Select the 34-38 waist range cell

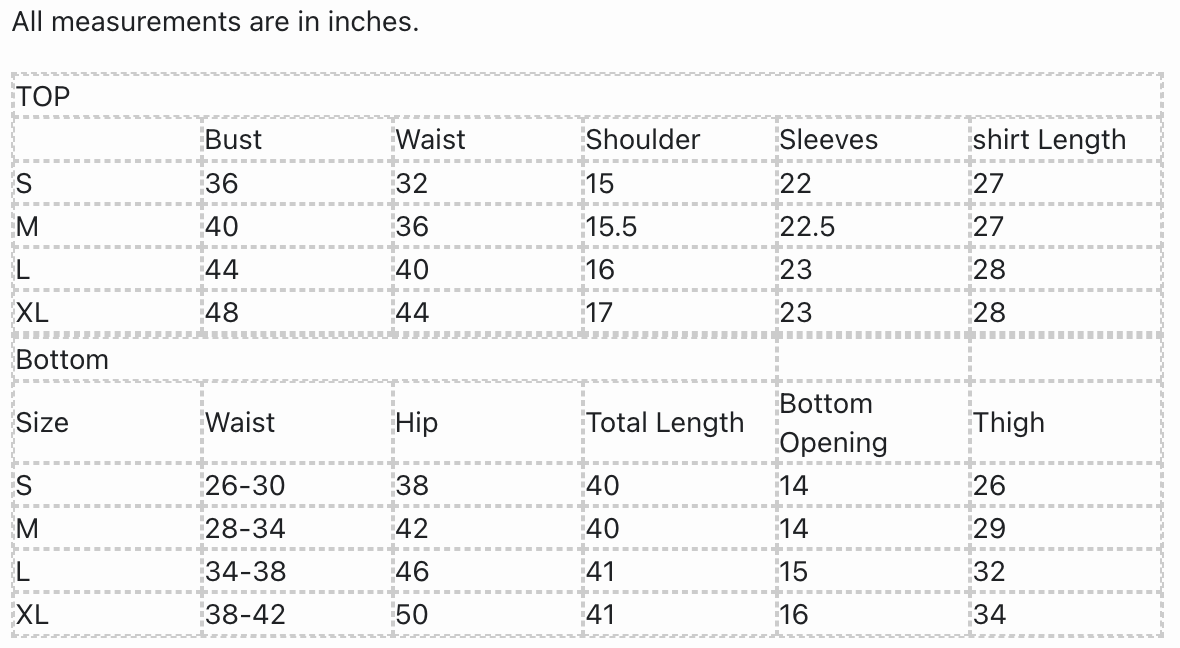[245, 572]
